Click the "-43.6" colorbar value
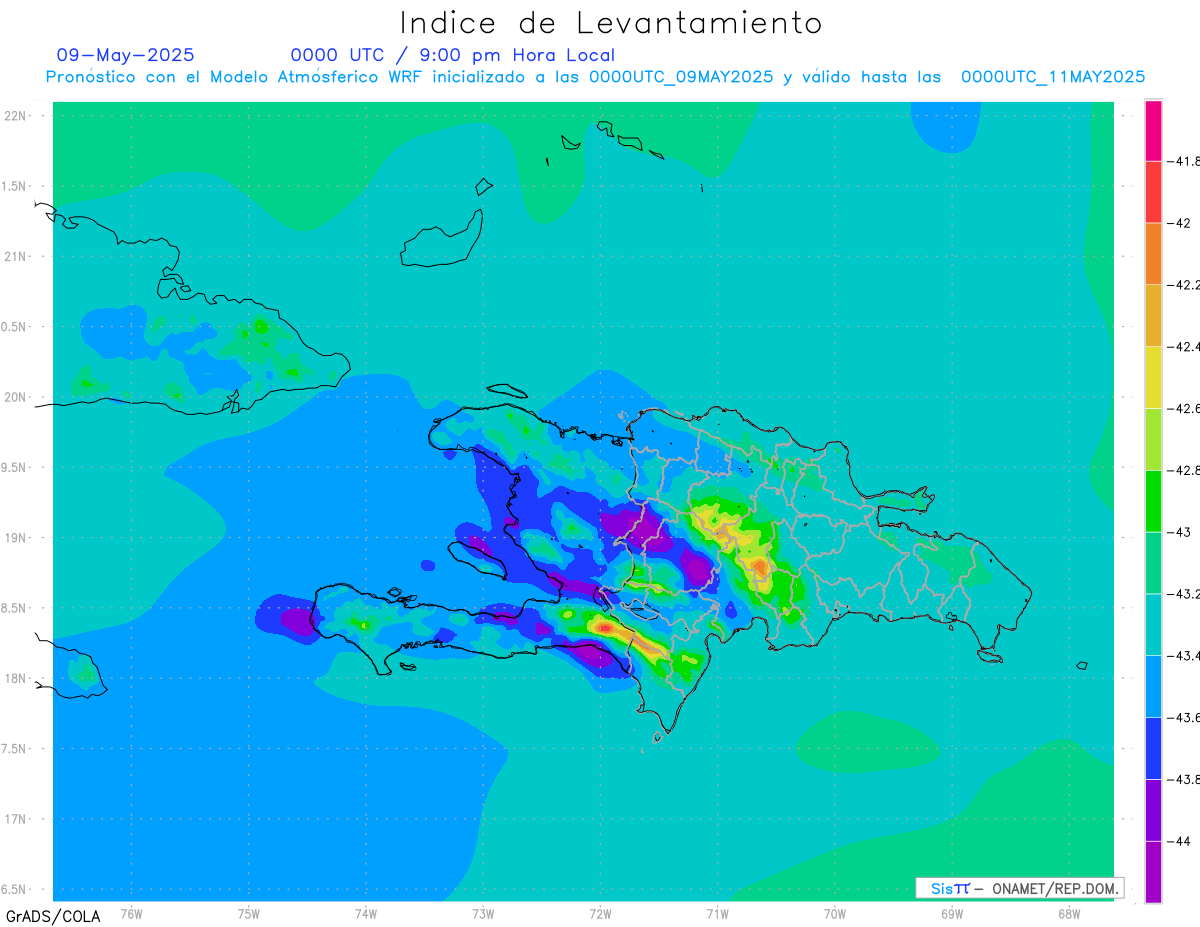The height and width of the screenshot is (927, 1200). [x=1184, y=718]
